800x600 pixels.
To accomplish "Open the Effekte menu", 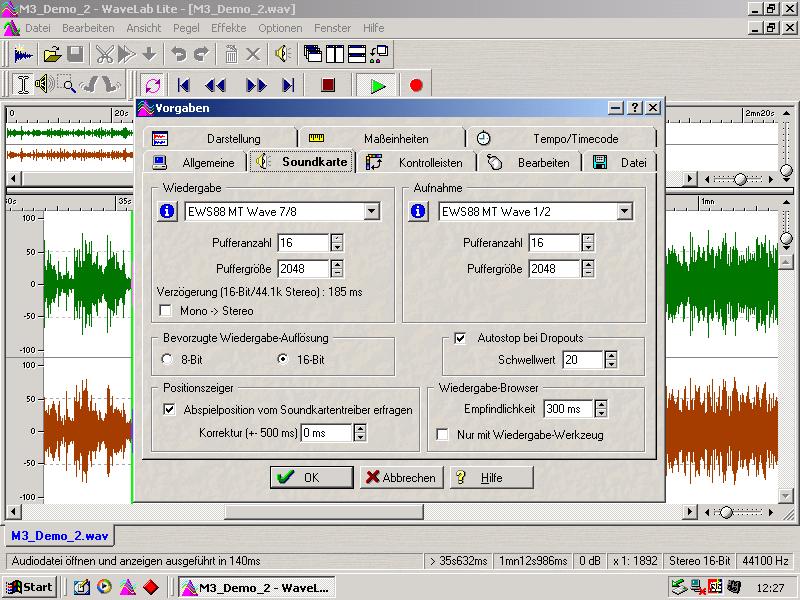I will [x=229, y=28].
